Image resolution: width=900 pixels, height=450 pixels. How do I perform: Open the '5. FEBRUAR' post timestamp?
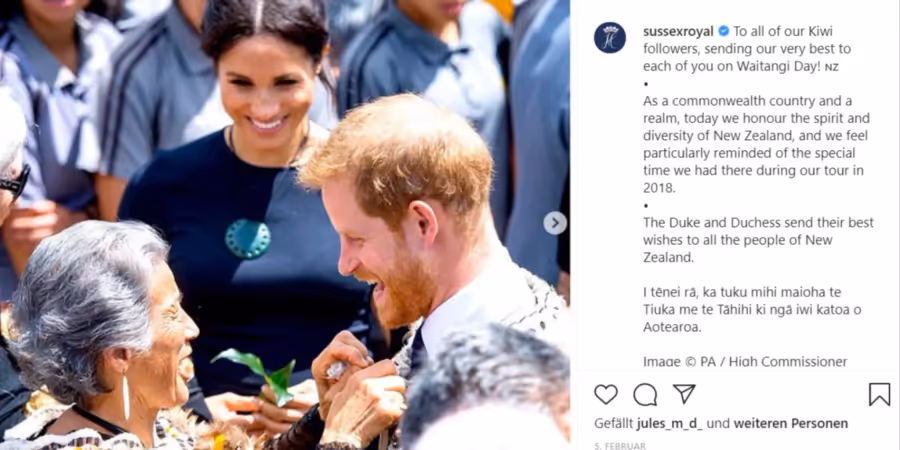(x=620, y=445)
